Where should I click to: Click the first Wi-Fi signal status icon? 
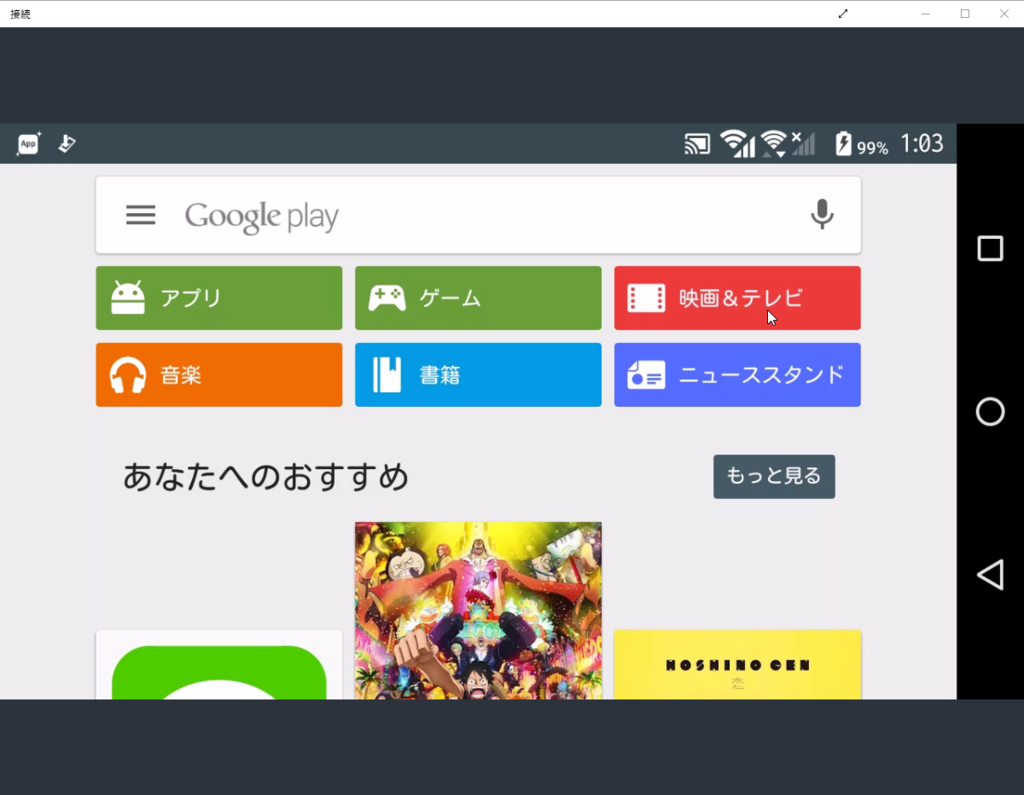click(737, 144)
